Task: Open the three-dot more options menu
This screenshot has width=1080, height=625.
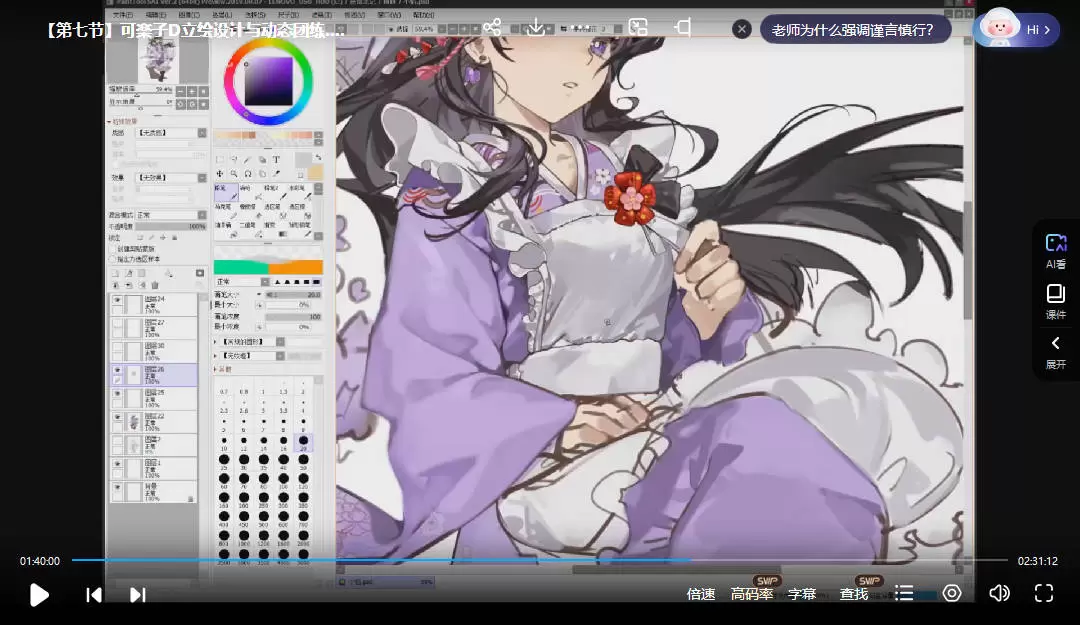Action: tap(581, 28)
